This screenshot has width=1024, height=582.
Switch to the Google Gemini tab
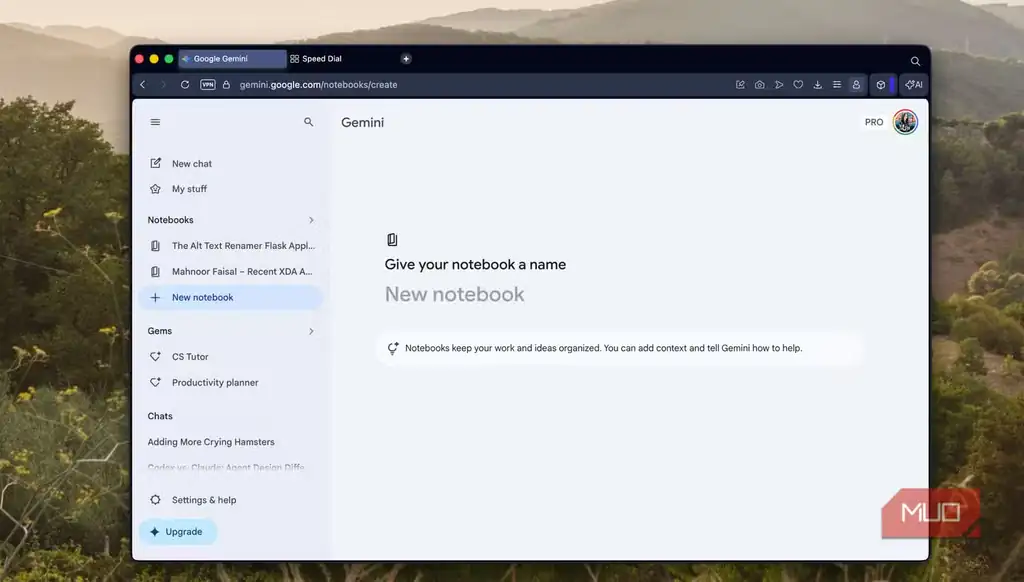pyautogui.click(x=232, y=59)
